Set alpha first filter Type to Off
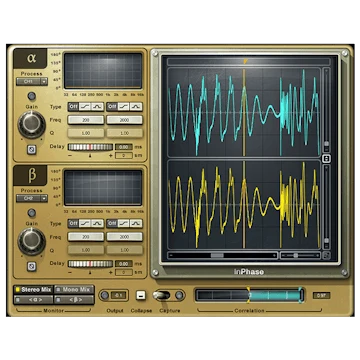Screen dimensions: 360x360 pos(73,107)
